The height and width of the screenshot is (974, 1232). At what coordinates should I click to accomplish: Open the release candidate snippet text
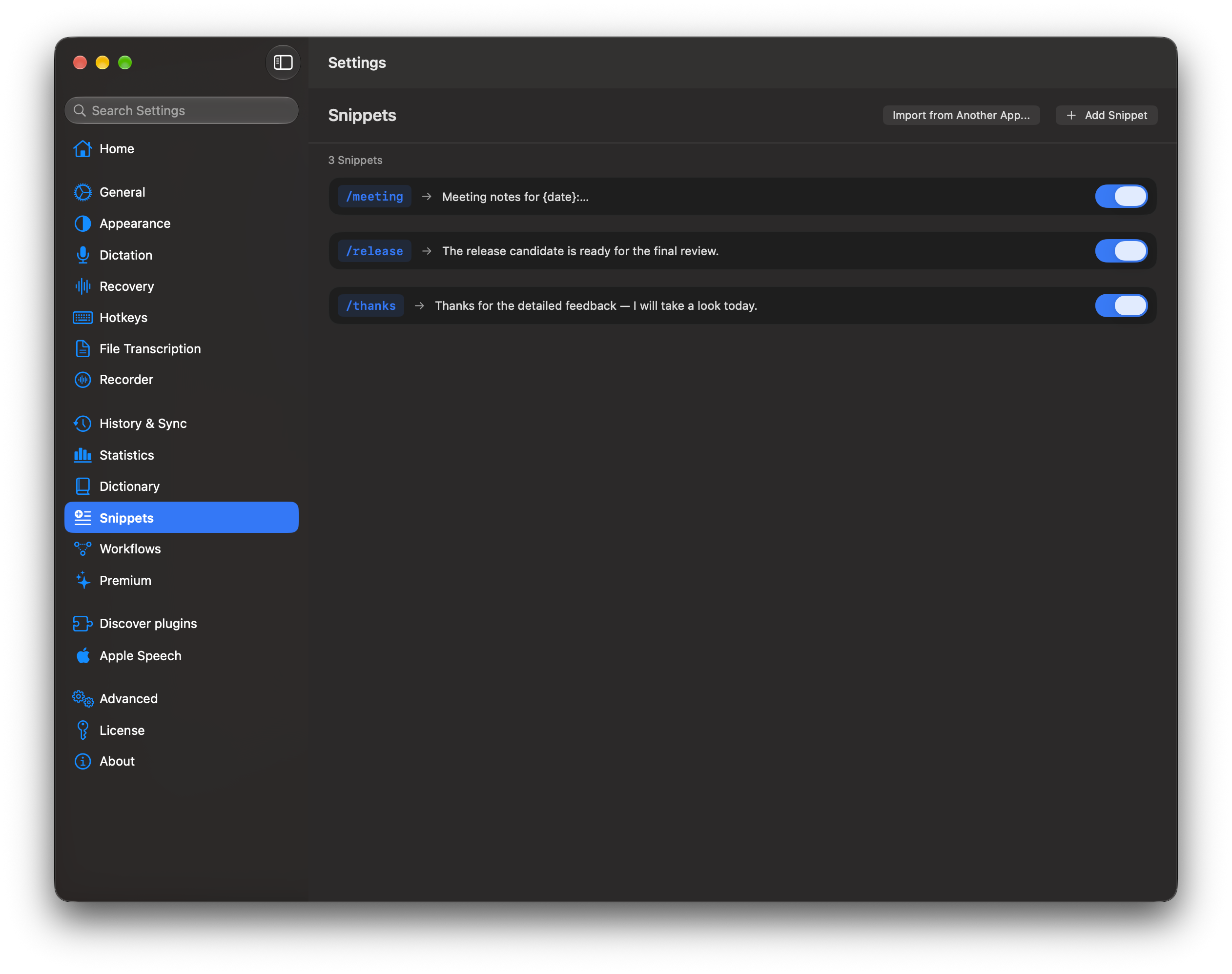(x=580, y=251)
